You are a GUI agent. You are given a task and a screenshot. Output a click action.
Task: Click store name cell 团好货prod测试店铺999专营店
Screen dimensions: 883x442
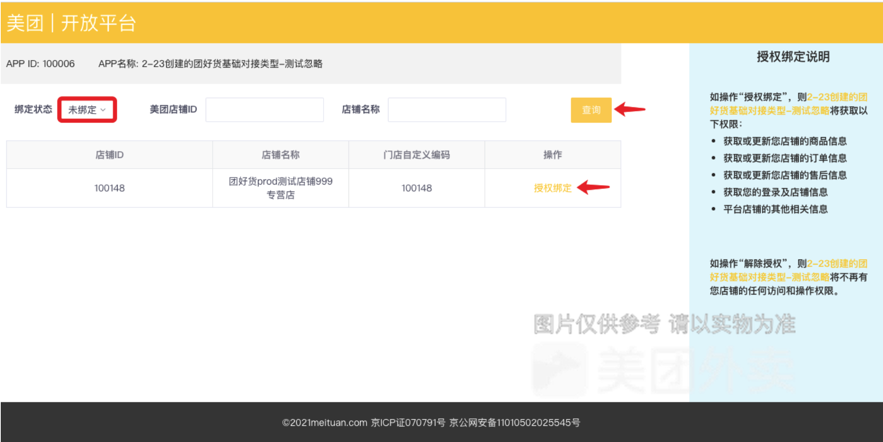280,188
